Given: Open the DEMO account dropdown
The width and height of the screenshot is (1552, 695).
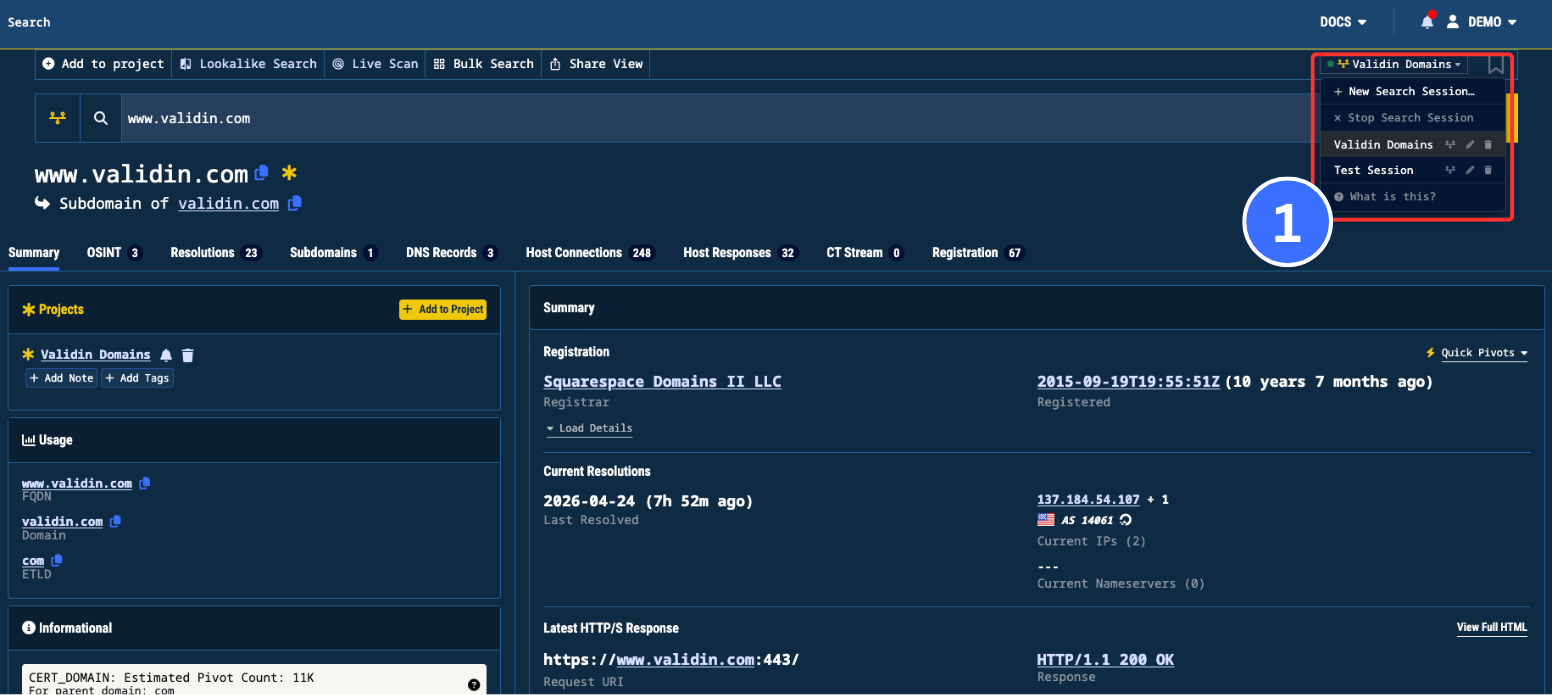Looking at the screenshot, I should (x=1489, y=22).
